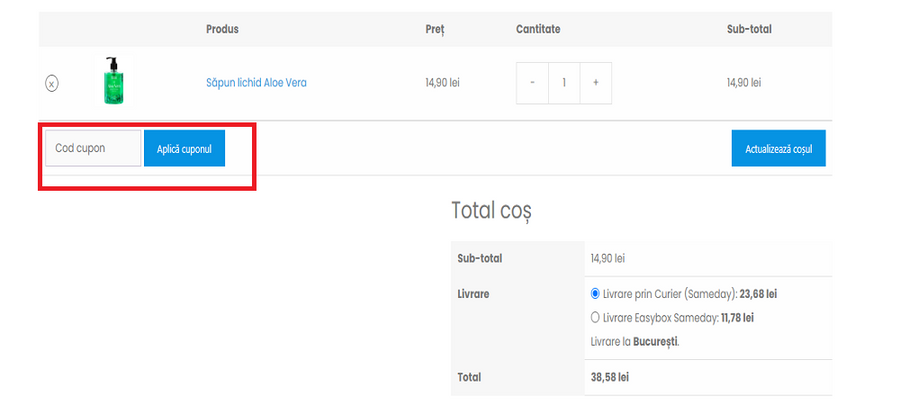This screenshot has width=900, height=405.
Task: Increase quantity with the plus button
Action: pos(595,83)
